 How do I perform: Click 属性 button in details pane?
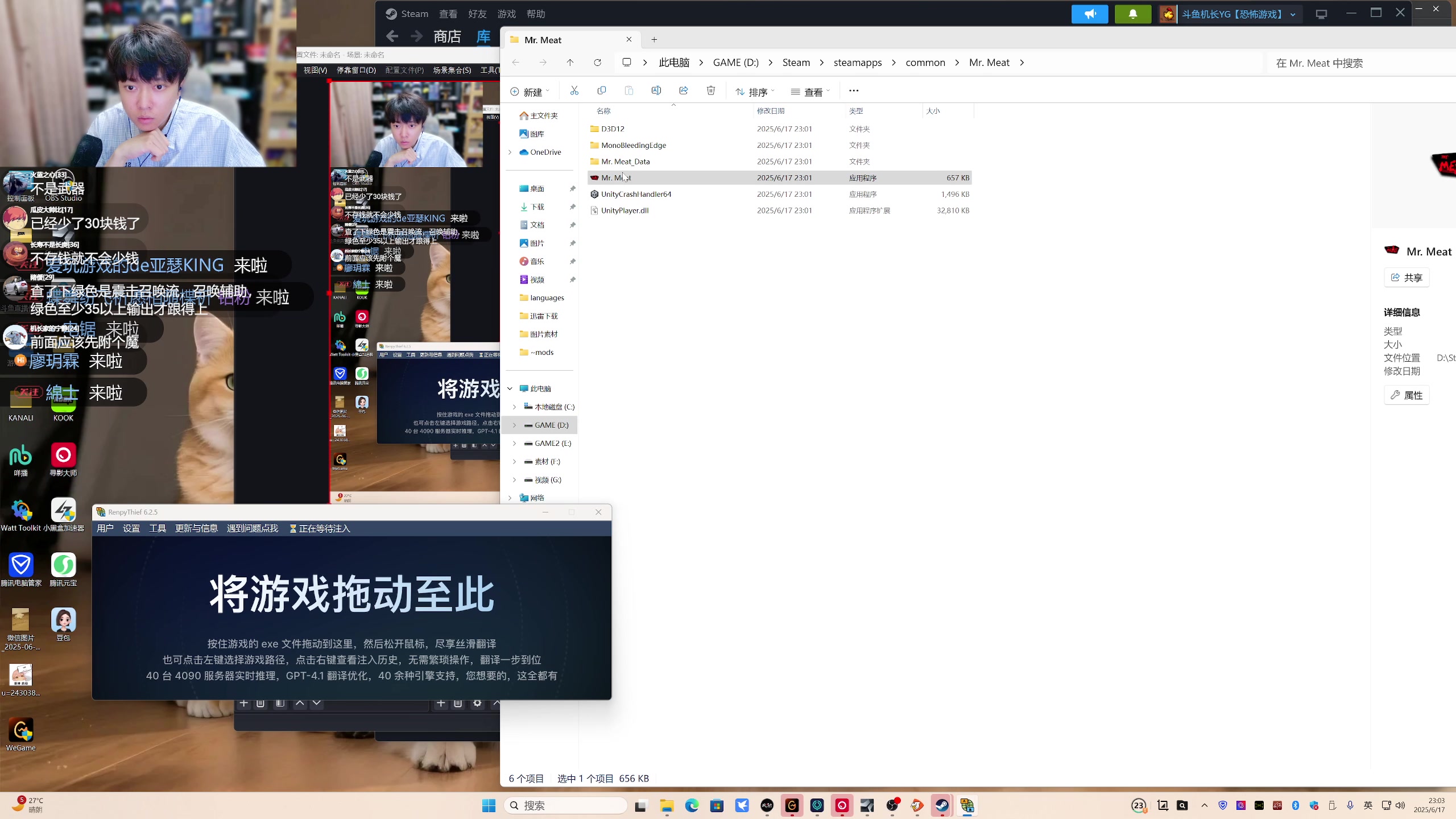(x=1407, y=395)
